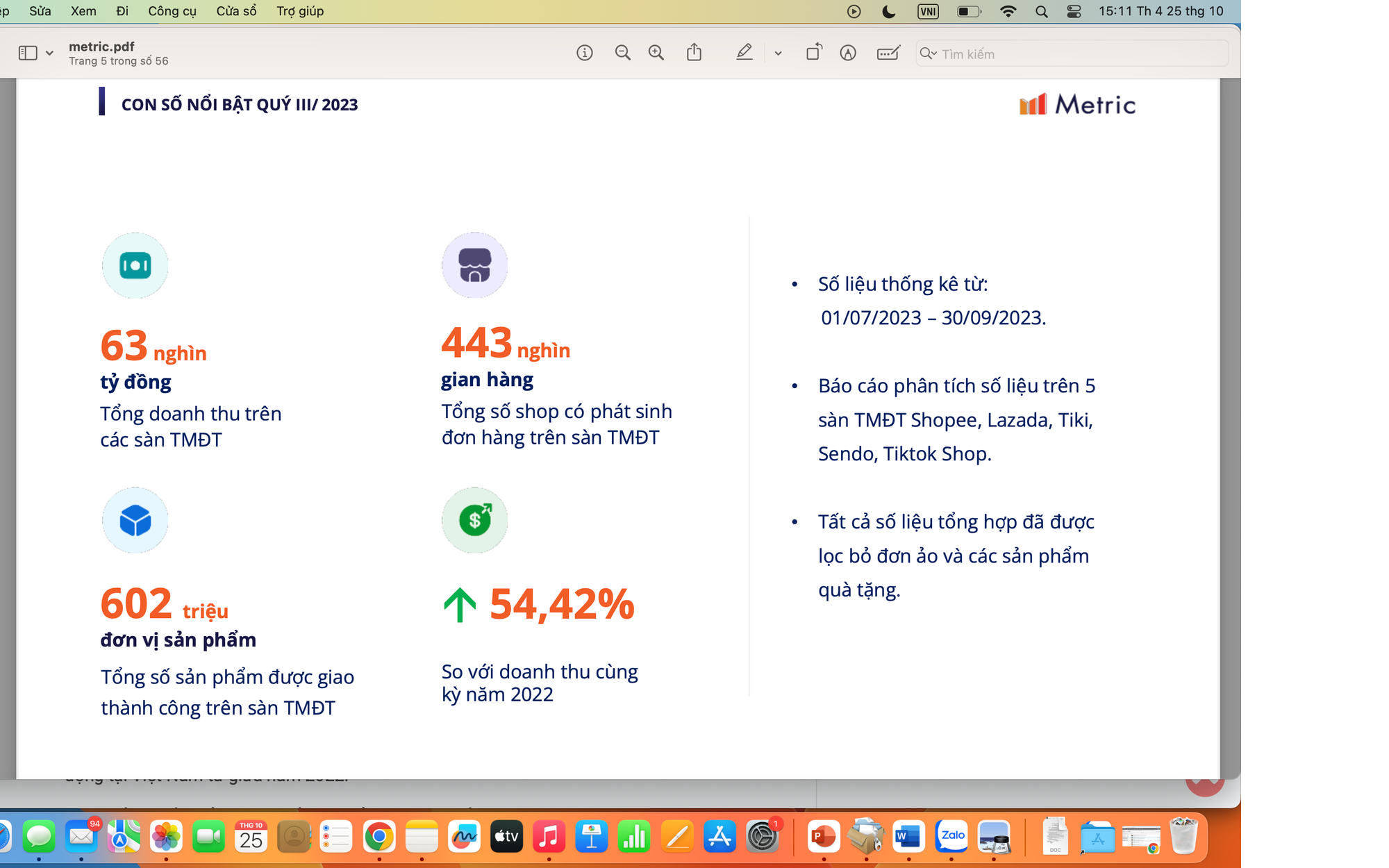1389x868 pixels.
Task: Toggle the sidebar view button
Action: 28,53
